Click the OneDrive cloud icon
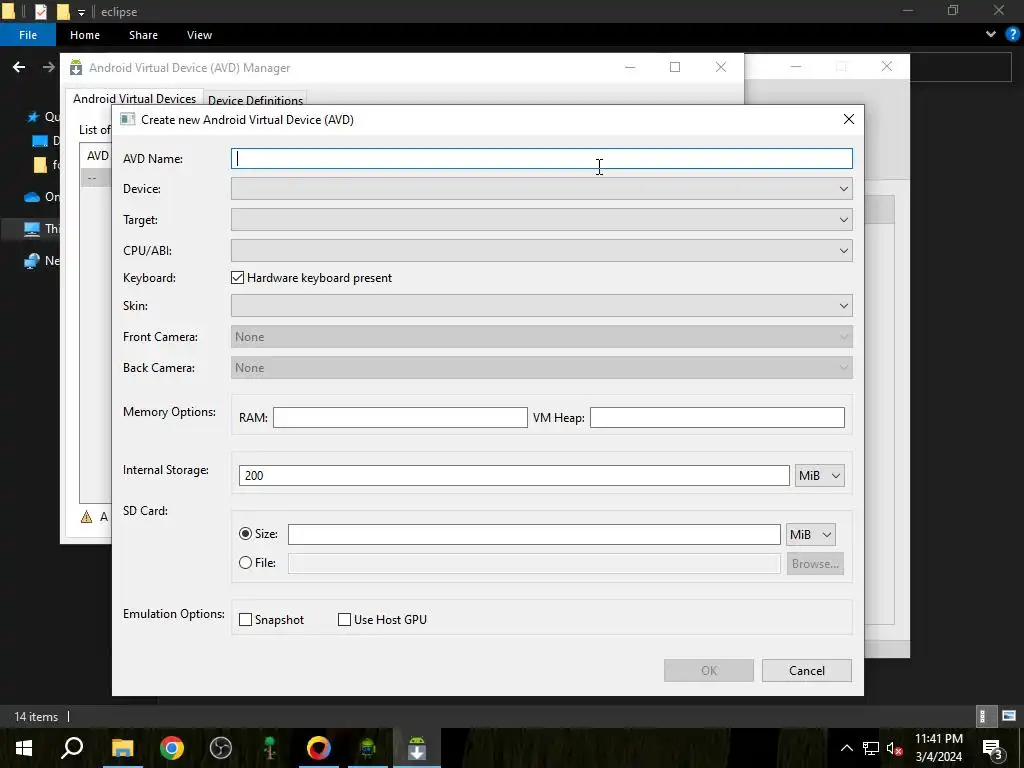Image resolution: width=1024 pixels, height=768 pixels. pos(32,197)
